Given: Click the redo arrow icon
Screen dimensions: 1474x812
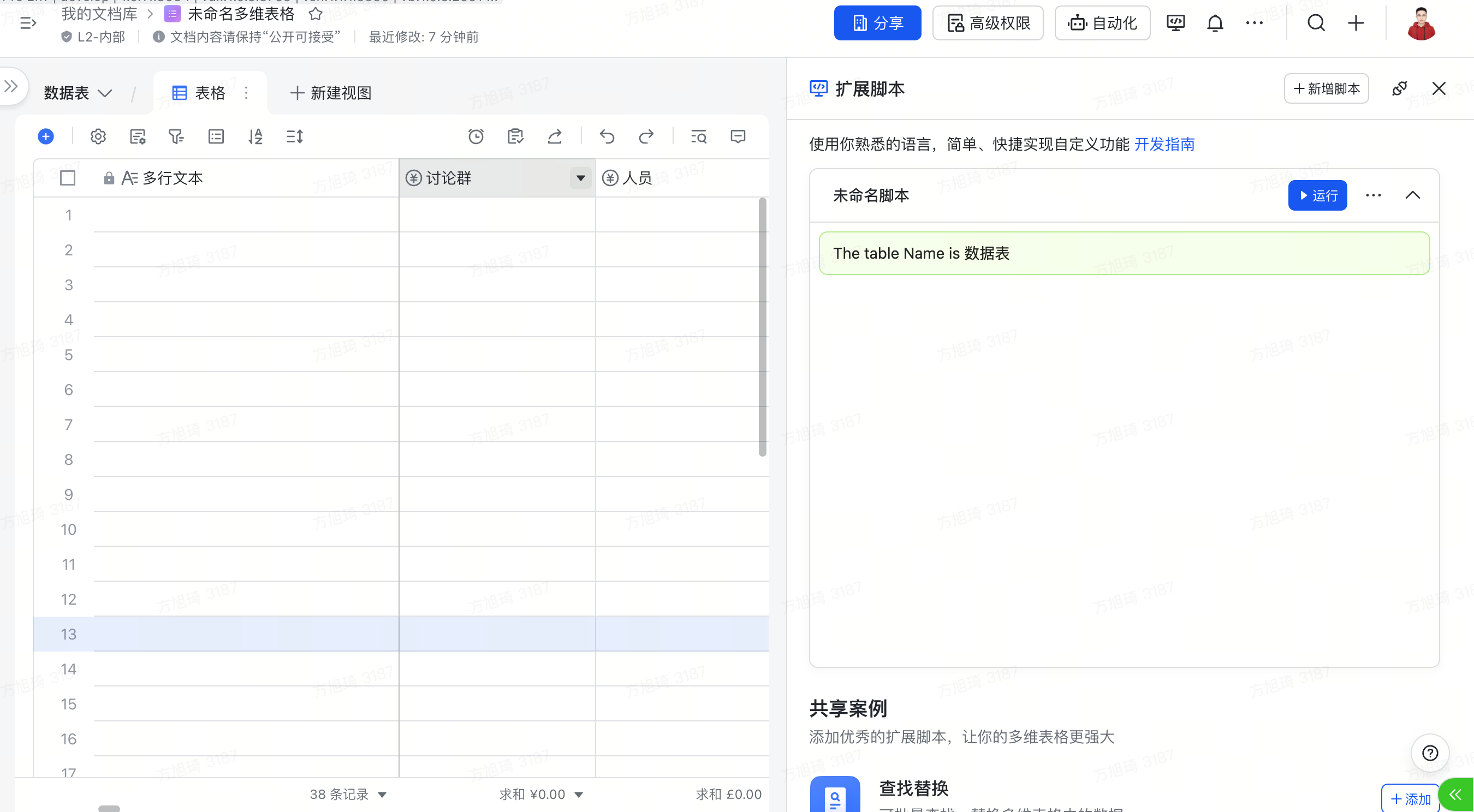Looking at the screenshot, I should coord(646,136).
